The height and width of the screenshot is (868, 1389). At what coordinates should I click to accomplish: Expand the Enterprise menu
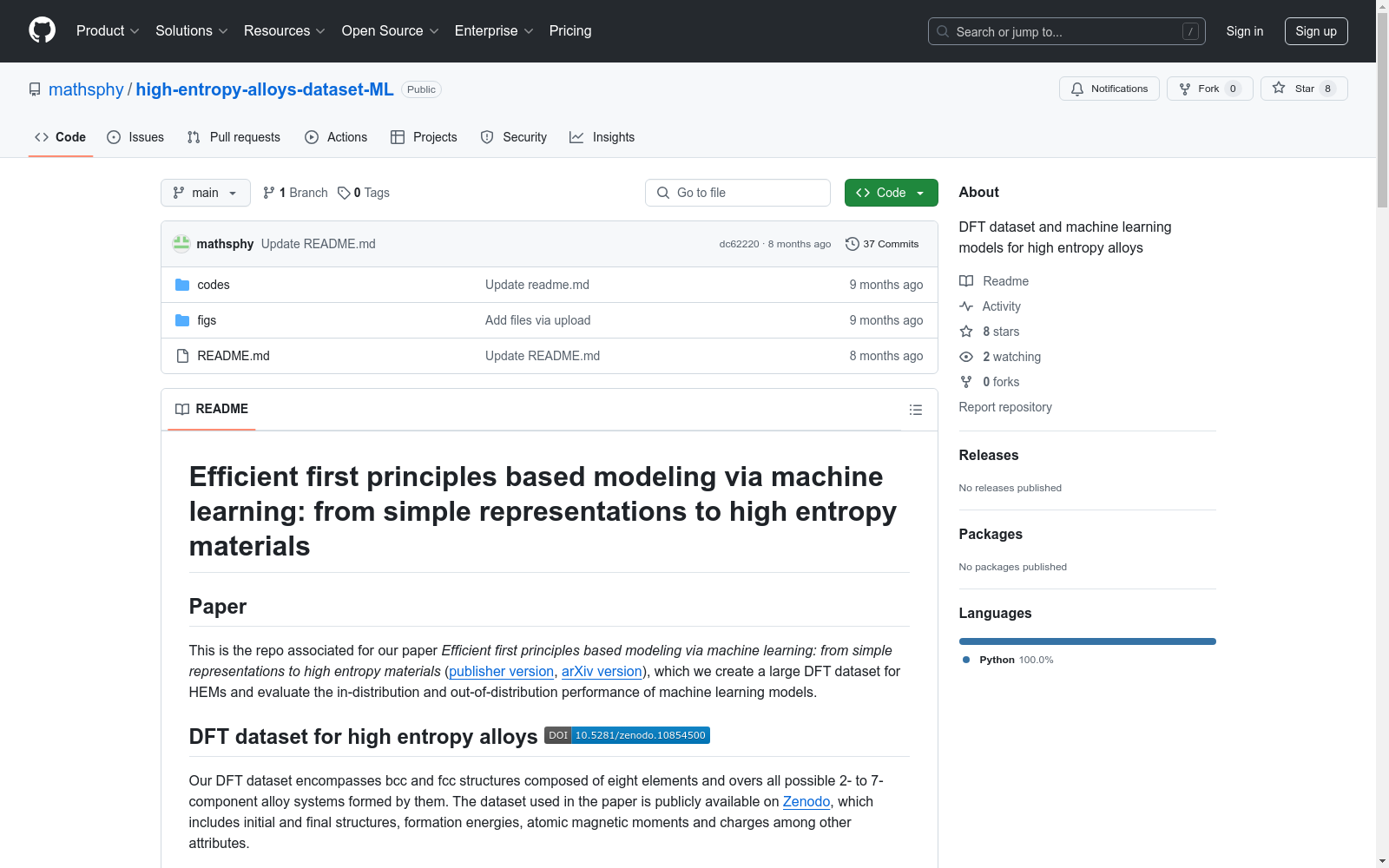(494, 30)
